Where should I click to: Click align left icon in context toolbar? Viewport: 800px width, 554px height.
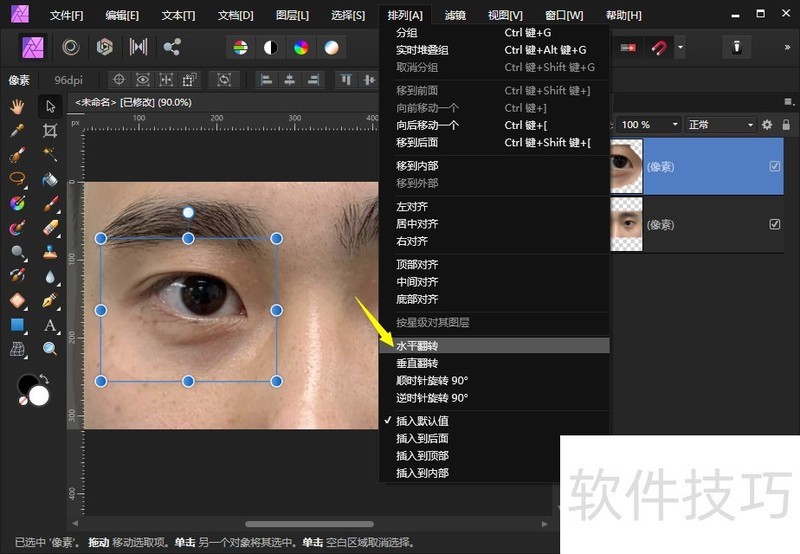tap(266, 80)
